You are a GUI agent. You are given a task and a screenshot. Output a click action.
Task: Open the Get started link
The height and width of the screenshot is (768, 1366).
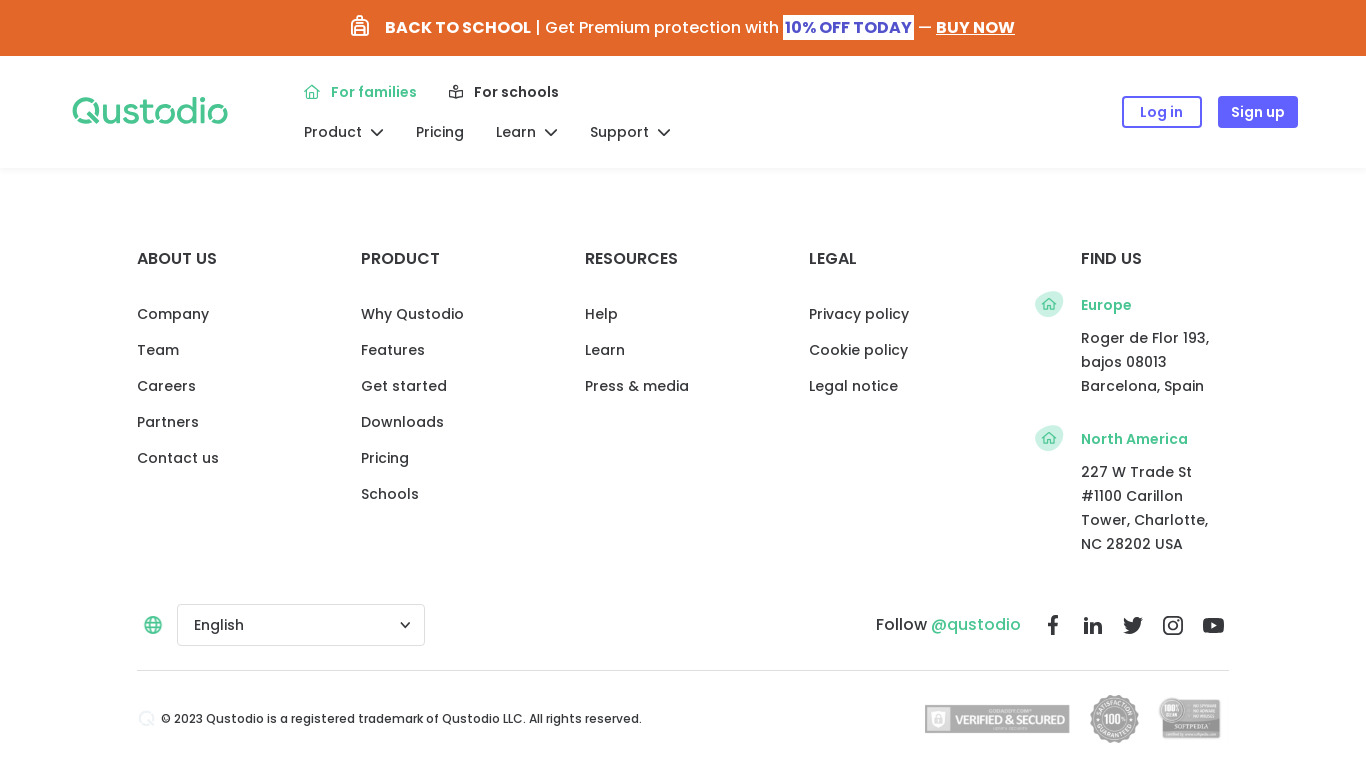click(x=404, y=386)
